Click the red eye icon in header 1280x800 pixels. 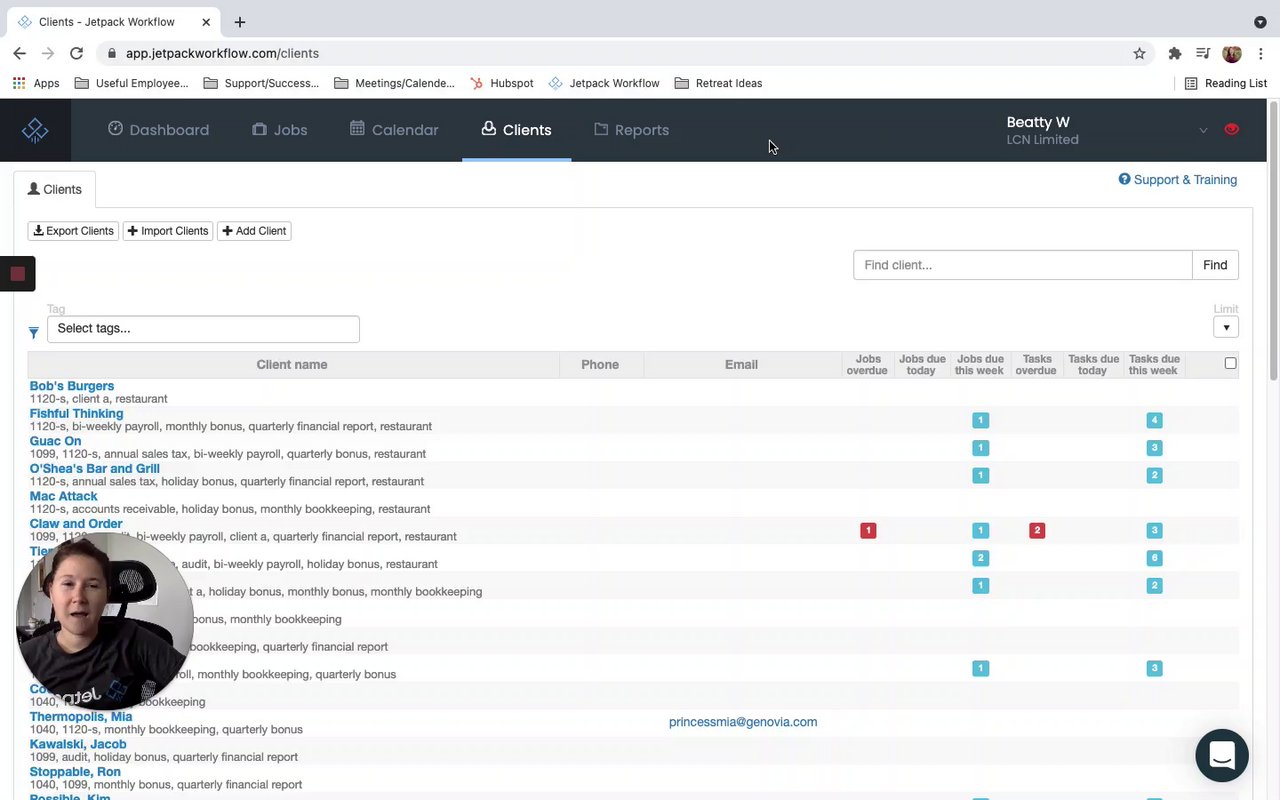point(1231,130)
